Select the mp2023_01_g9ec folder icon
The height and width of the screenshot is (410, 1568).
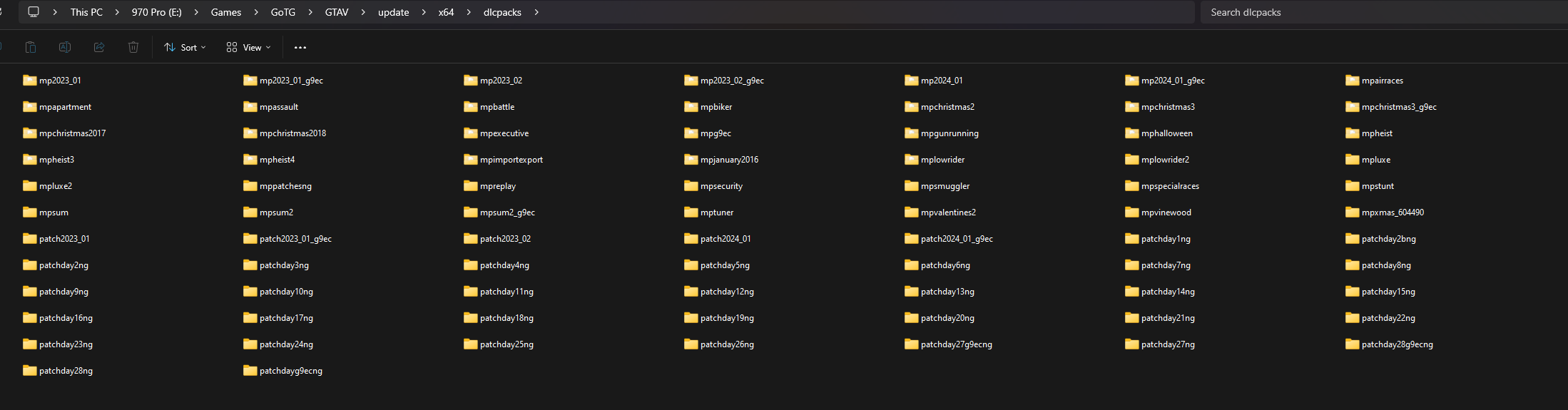point(250,80)
